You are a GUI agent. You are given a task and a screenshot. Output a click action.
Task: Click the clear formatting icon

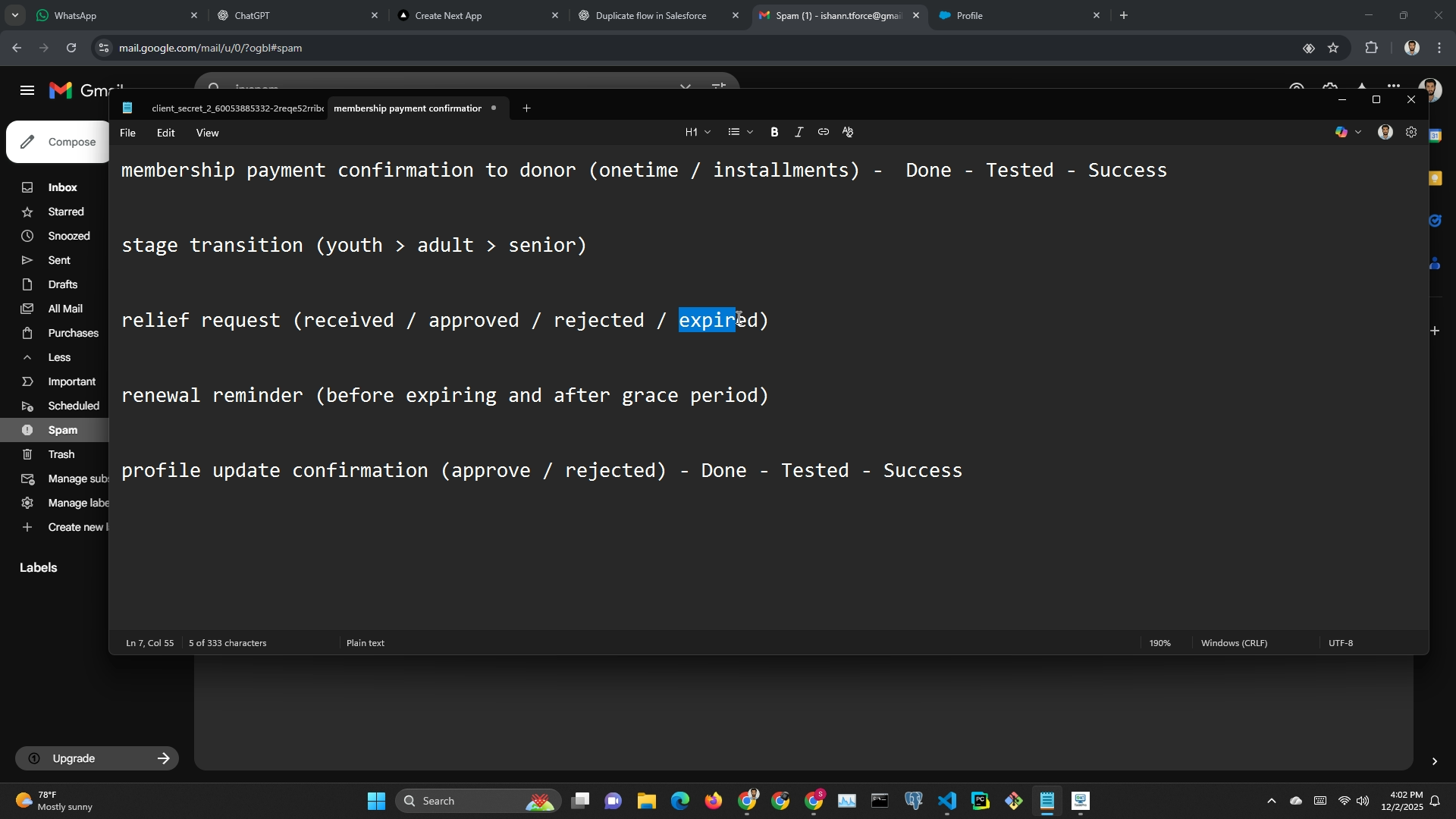848,133
